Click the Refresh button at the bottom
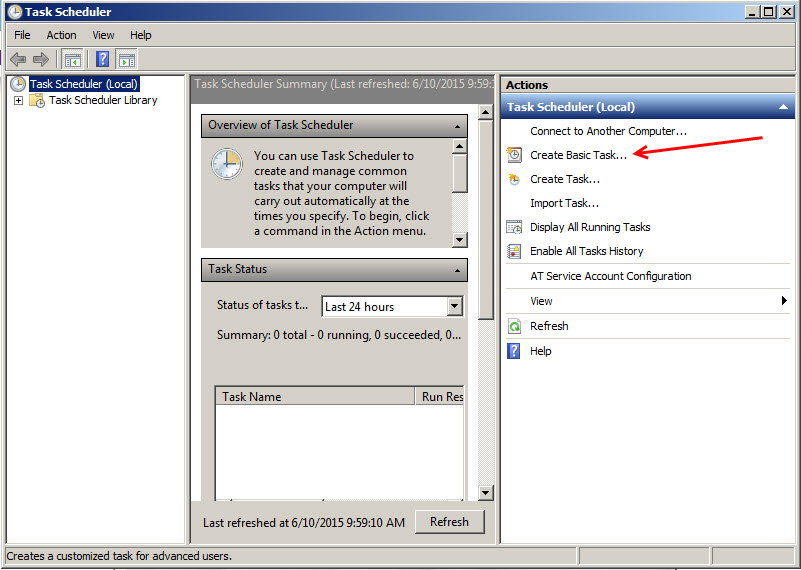 pyautogui.click(x=450, y=521)
